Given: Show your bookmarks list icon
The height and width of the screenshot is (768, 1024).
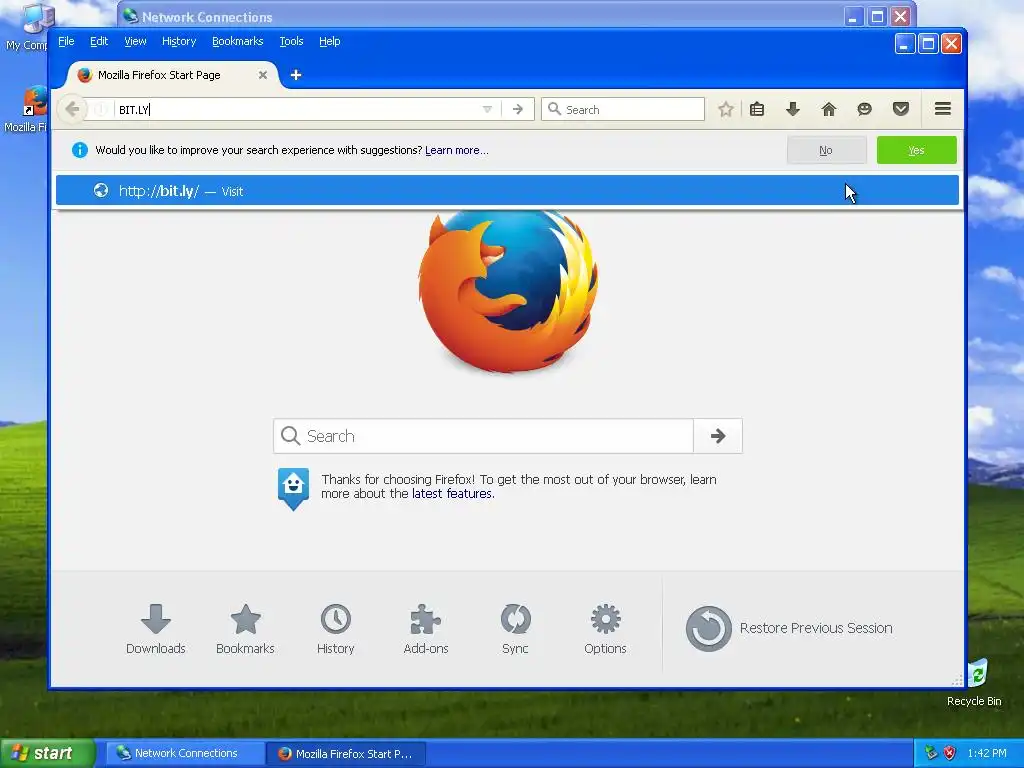Looking at the screenshot, I should coord(757,109).
